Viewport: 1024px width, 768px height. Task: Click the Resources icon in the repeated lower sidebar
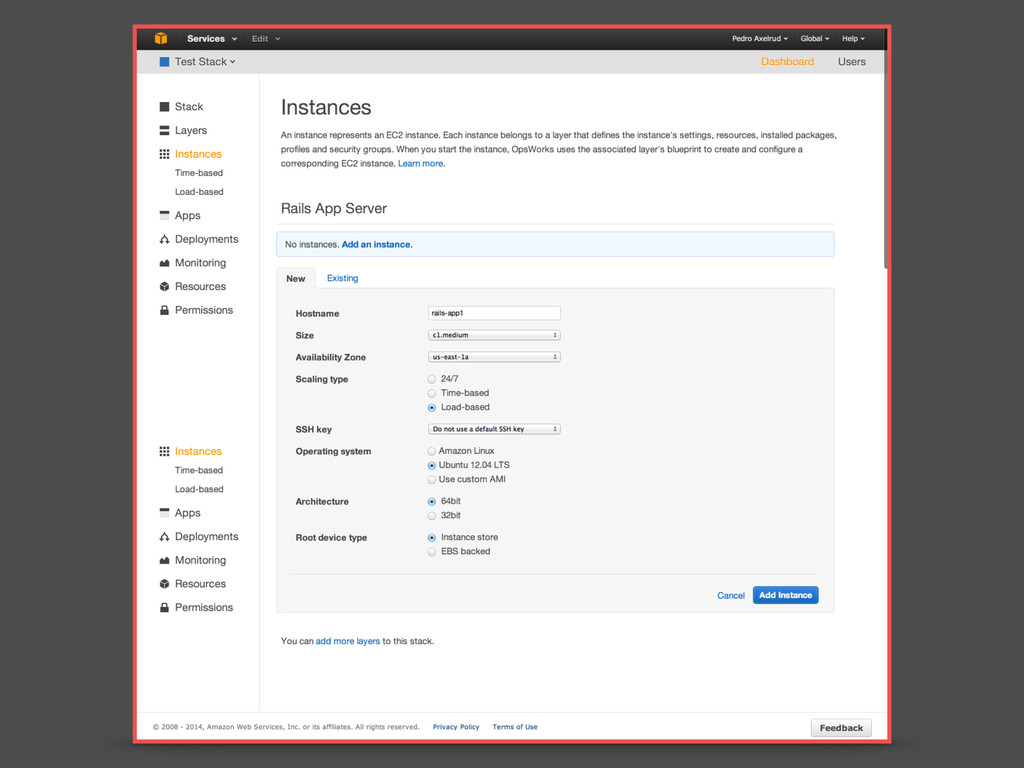point(164,584)
